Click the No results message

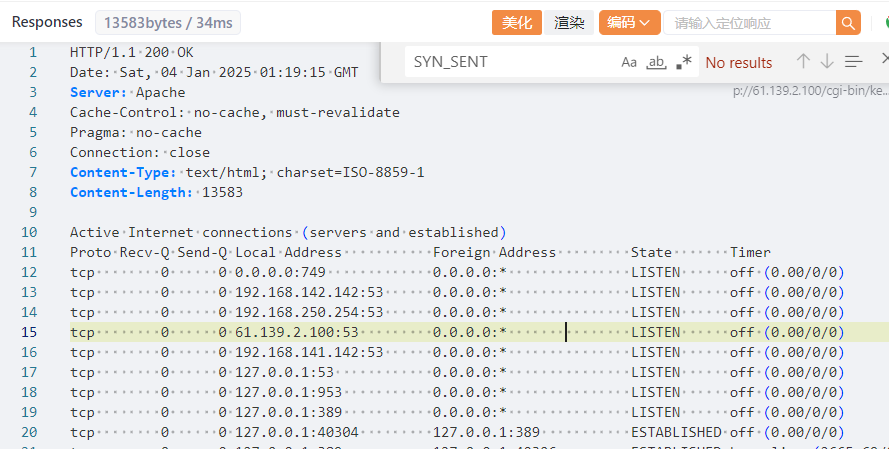point(739,62)
